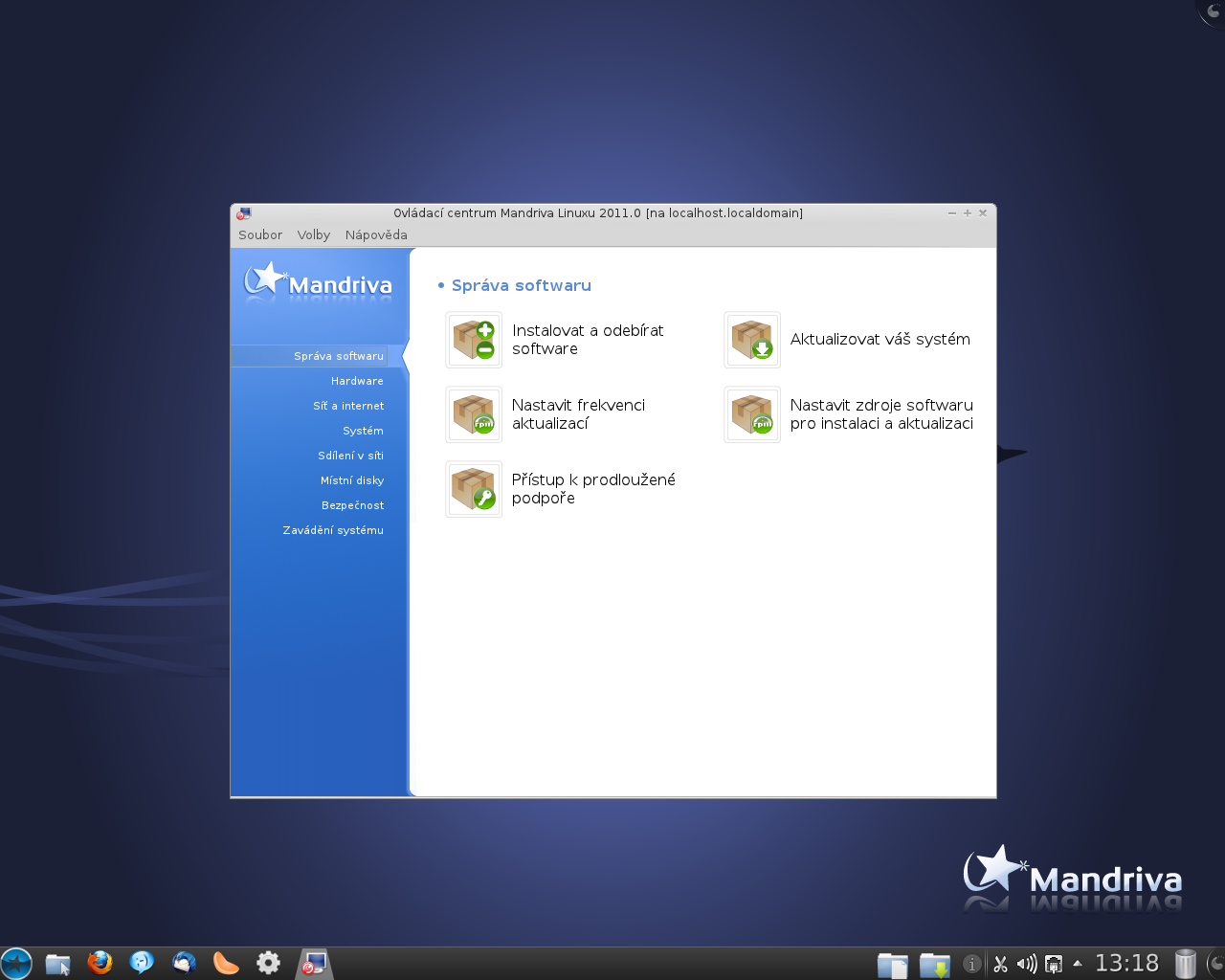Open the Soubor menu

(260, 234)
